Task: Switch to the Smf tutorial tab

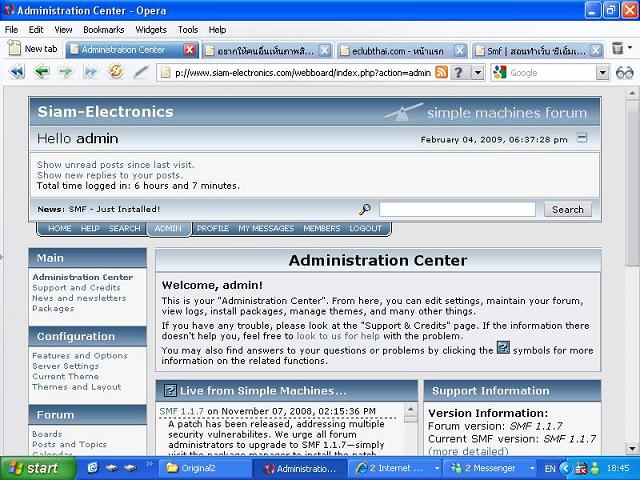Action: click(x=536, y=51)
